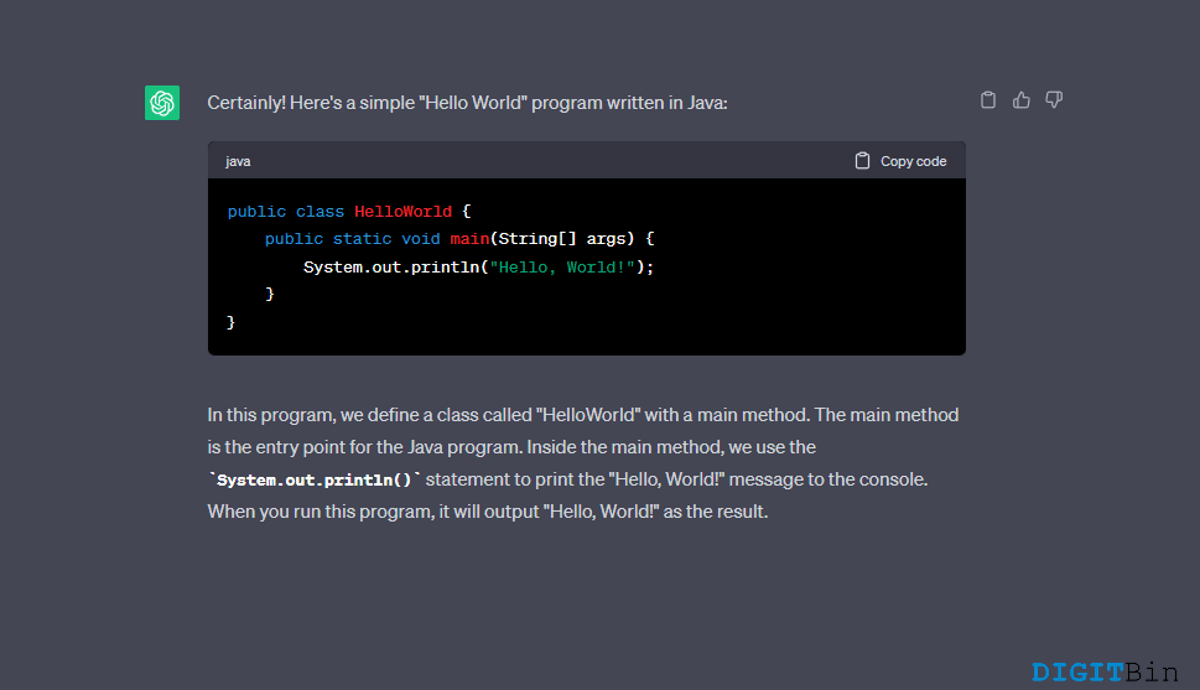Give the response a thumbs up
The height and width of the screenshot is (690, 1200).
coord(1021,100)
